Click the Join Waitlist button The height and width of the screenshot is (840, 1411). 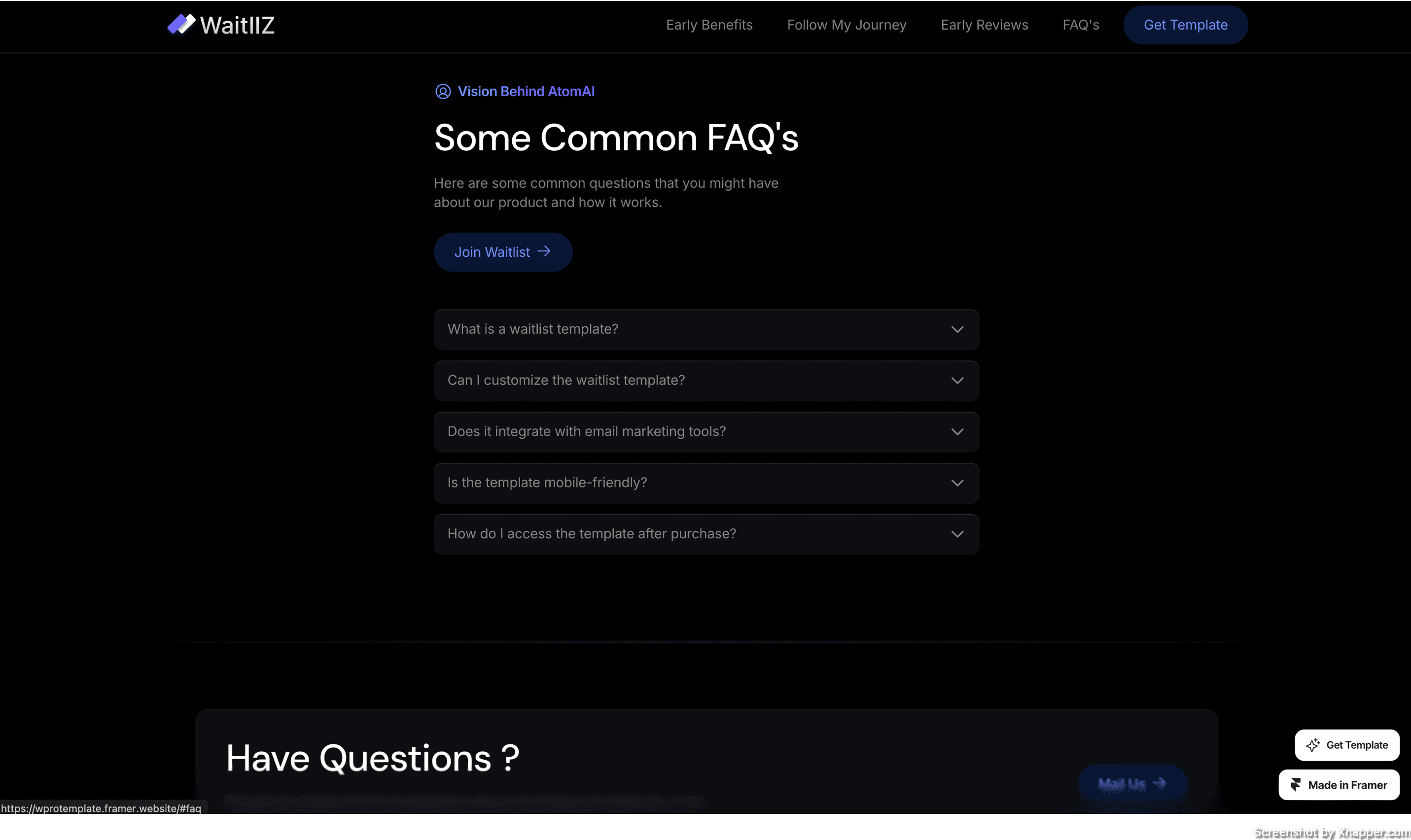coord(502,252)
